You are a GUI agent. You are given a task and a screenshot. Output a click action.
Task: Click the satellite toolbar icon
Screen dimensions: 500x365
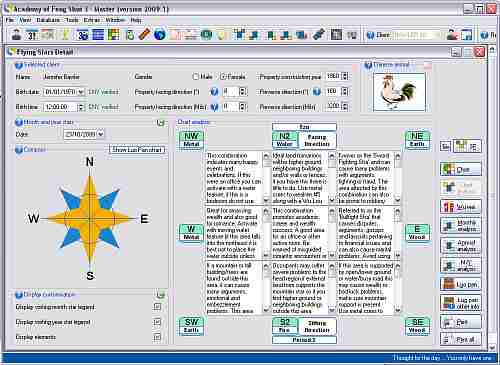[x=319, y=34]
